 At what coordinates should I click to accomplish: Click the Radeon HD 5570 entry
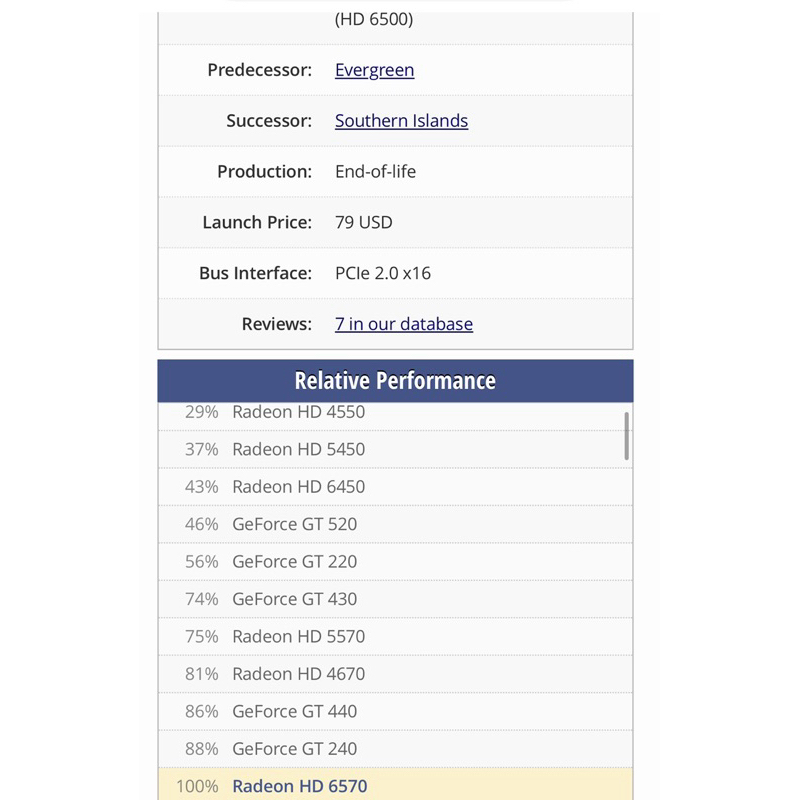coord(298,637)
